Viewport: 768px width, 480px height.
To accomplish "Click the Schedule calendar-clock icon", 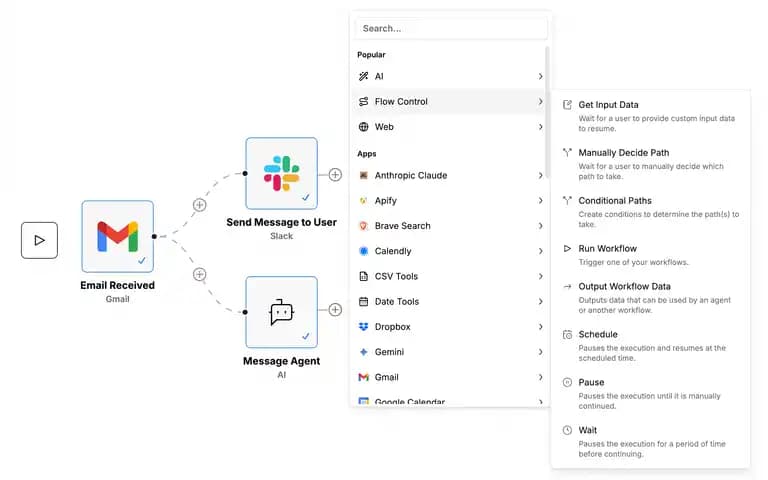I will [x=567, y=335].
